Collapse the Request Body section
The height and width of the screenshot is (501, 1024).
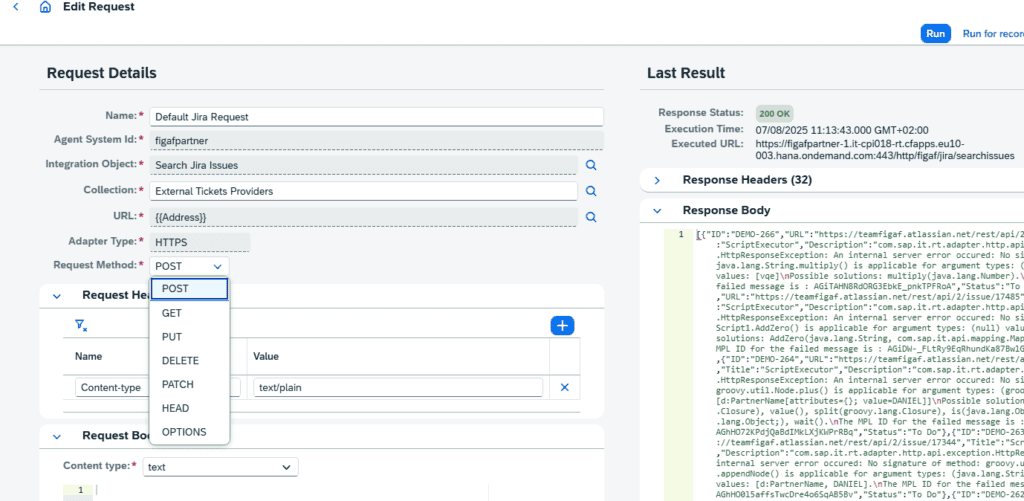[57, 436]
